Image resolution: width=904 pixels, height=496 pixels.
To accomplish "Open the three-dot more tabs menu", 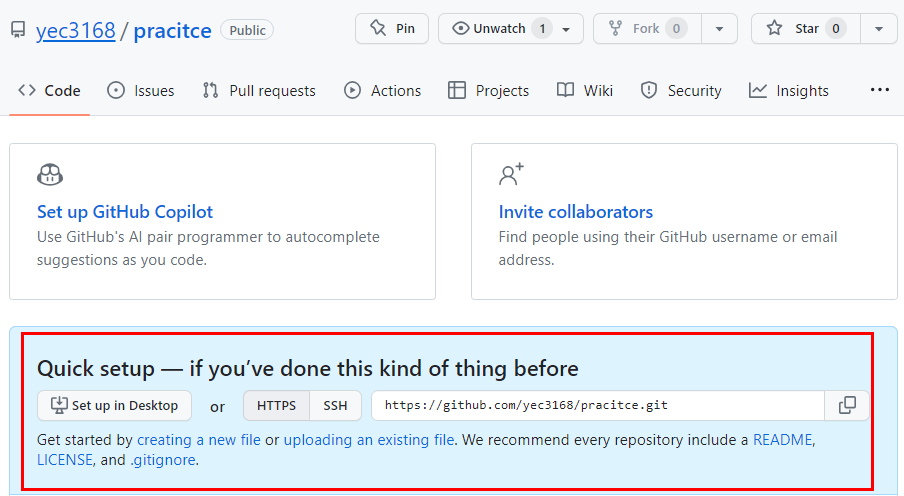I will pyautogui.click(x=880, y=89).
